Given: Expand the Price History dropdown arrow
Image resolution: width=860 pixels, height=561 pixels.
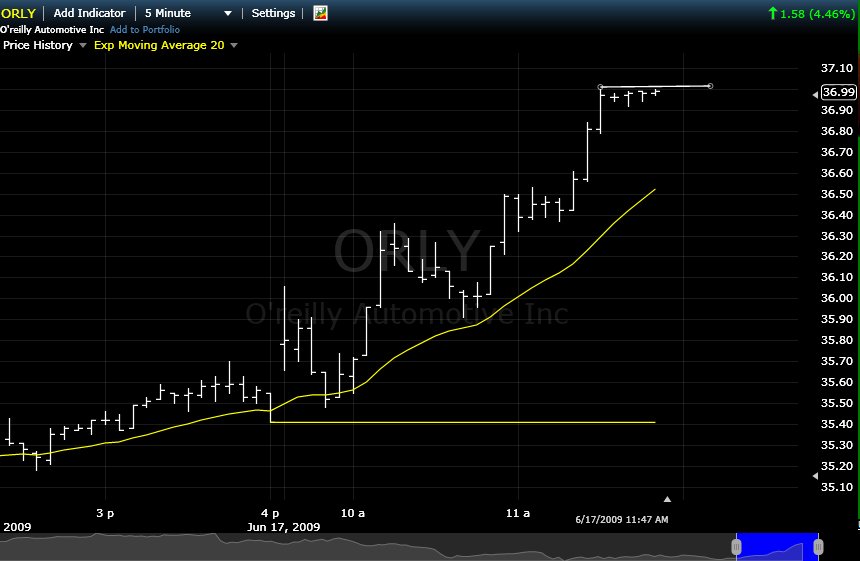Looking at the screenshot, I should click(83, 46).
